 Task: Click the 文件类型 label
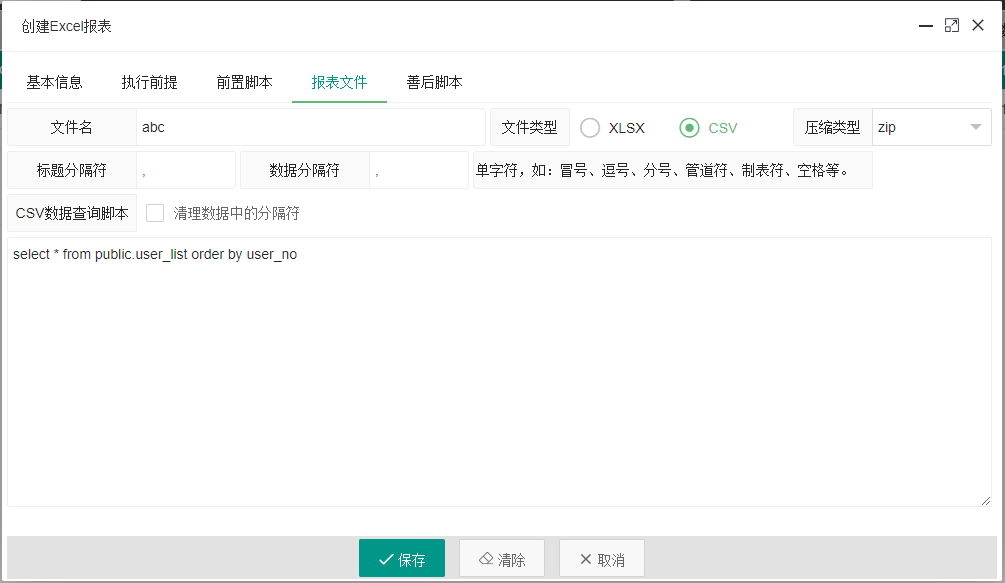click(529, 127)
